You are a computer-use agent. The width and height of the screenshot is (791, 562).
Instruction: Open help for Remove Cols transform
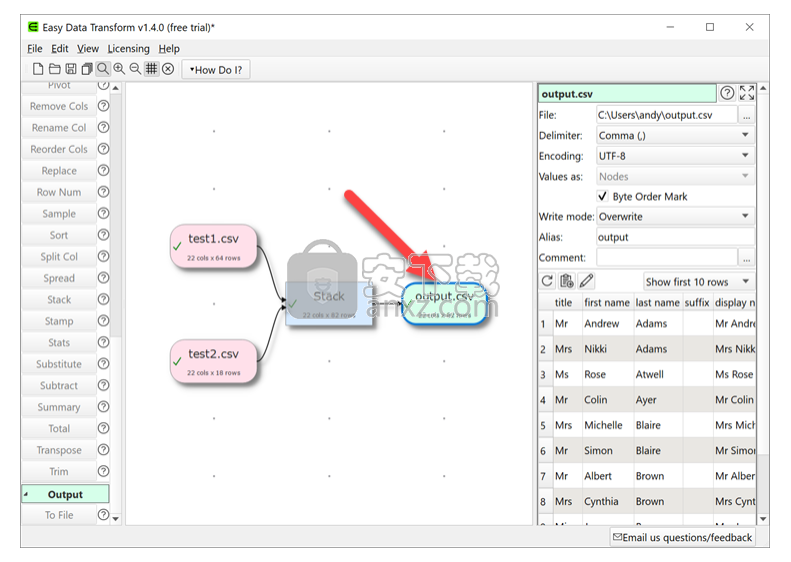pos(103,106)
